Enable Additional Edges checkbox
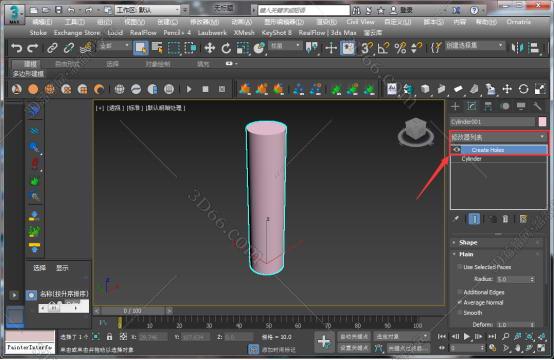The height and width of the screenshot is (360, 554). (x=460, y=292)
